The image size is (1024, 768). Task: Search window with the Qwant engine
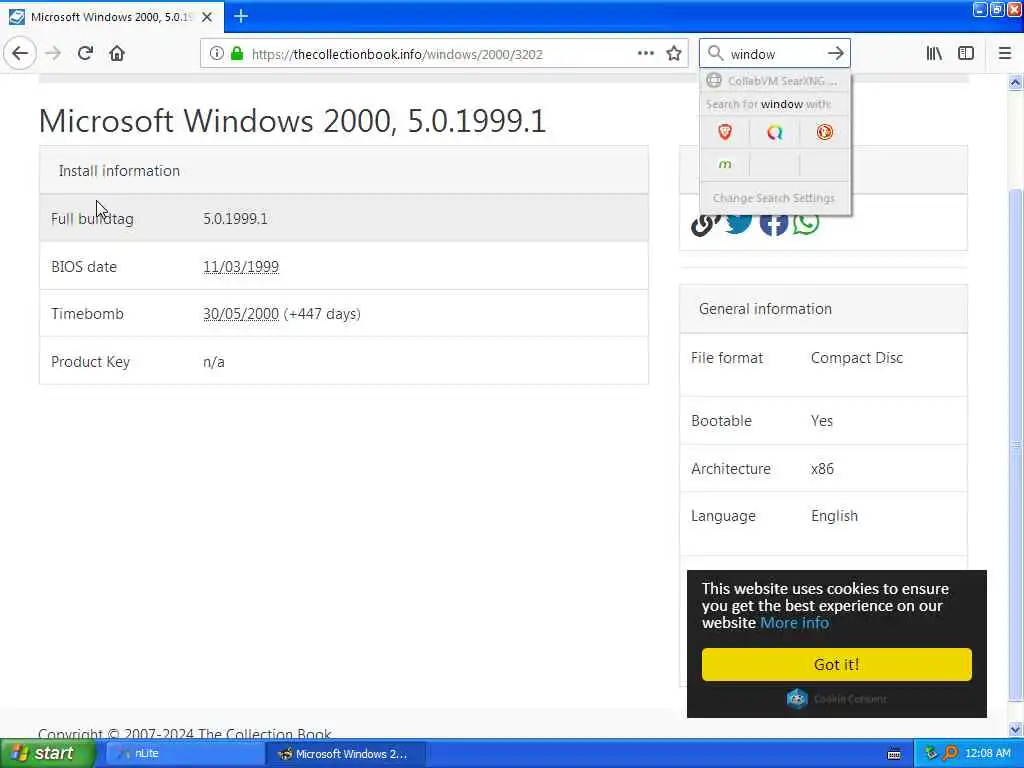pyautogui.click(x=775, y=133)
